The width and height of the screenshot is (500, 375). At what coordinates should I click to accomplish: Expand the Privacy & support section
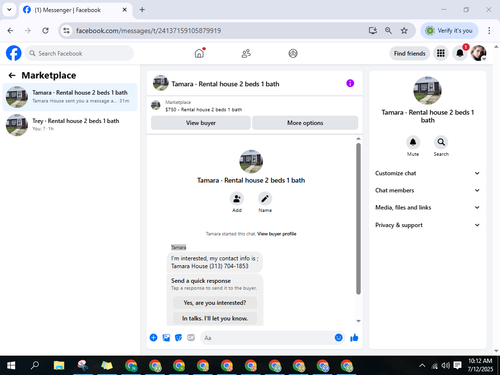click(427, 225)
